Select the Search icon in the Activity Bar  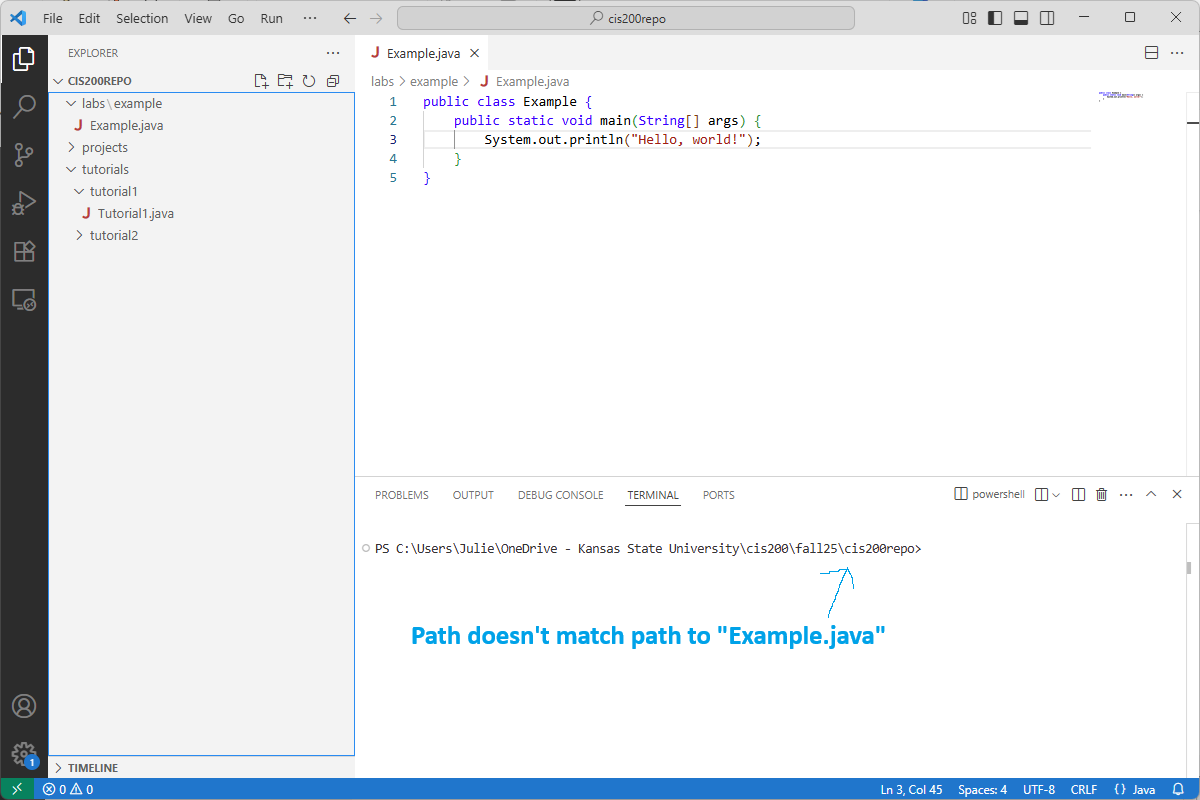point(24,106)
